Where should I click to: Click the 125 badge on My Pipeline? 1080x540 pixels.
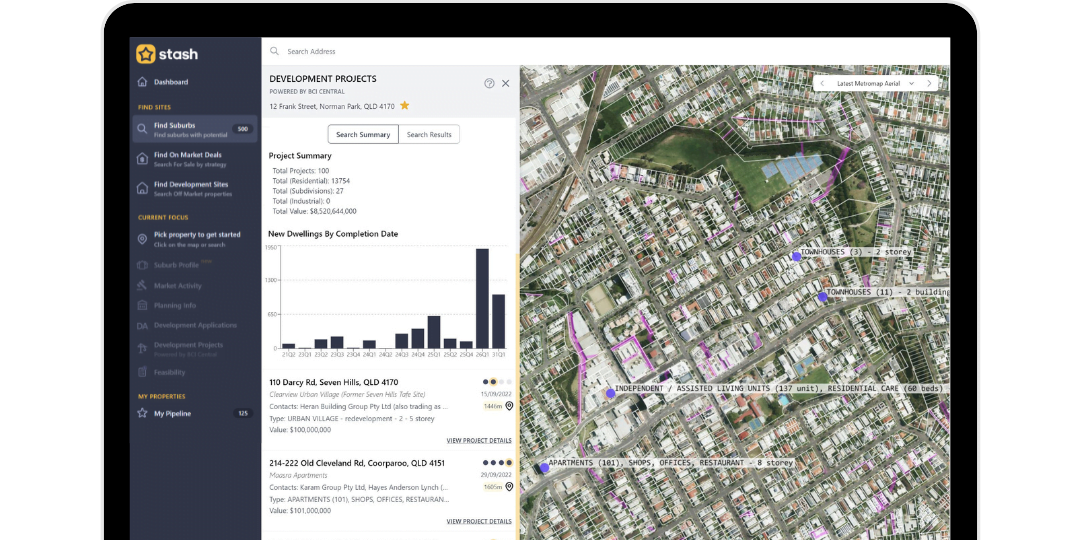coord(242,413)
